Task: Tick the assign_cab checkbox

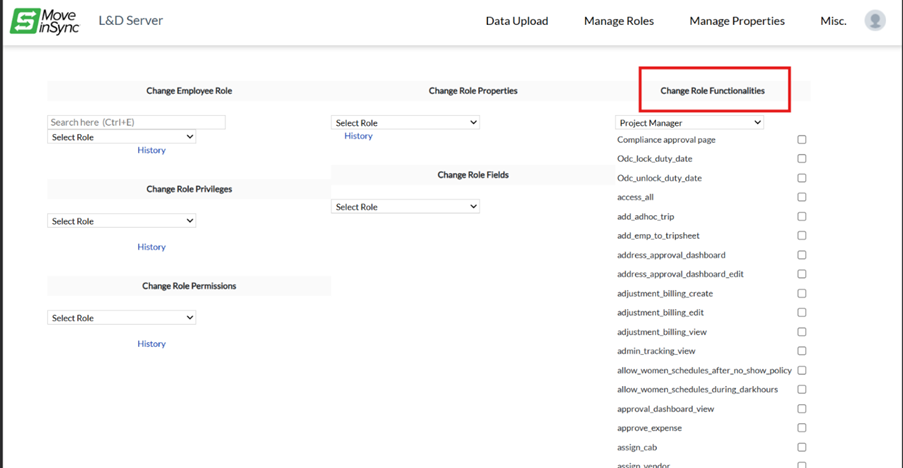Action: (x=802, y=447)
